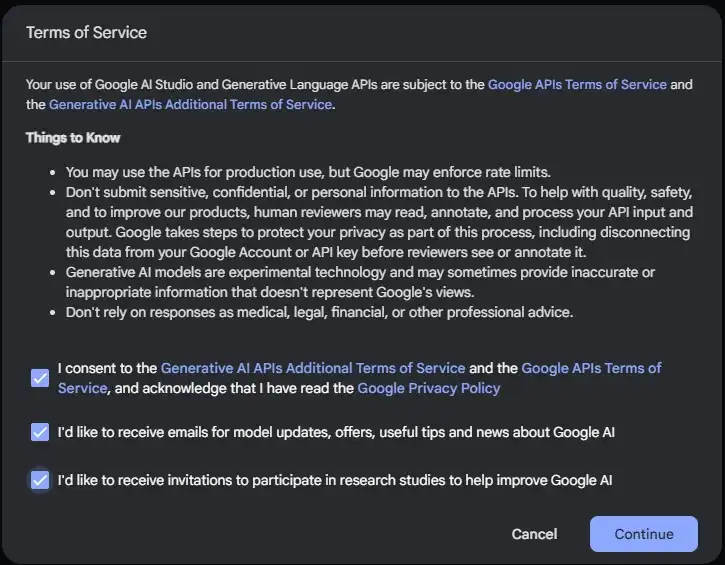Click bullet 'Generative AI models are experimental technology'
This screenshot has width=725, height=565.
(360, 282)
